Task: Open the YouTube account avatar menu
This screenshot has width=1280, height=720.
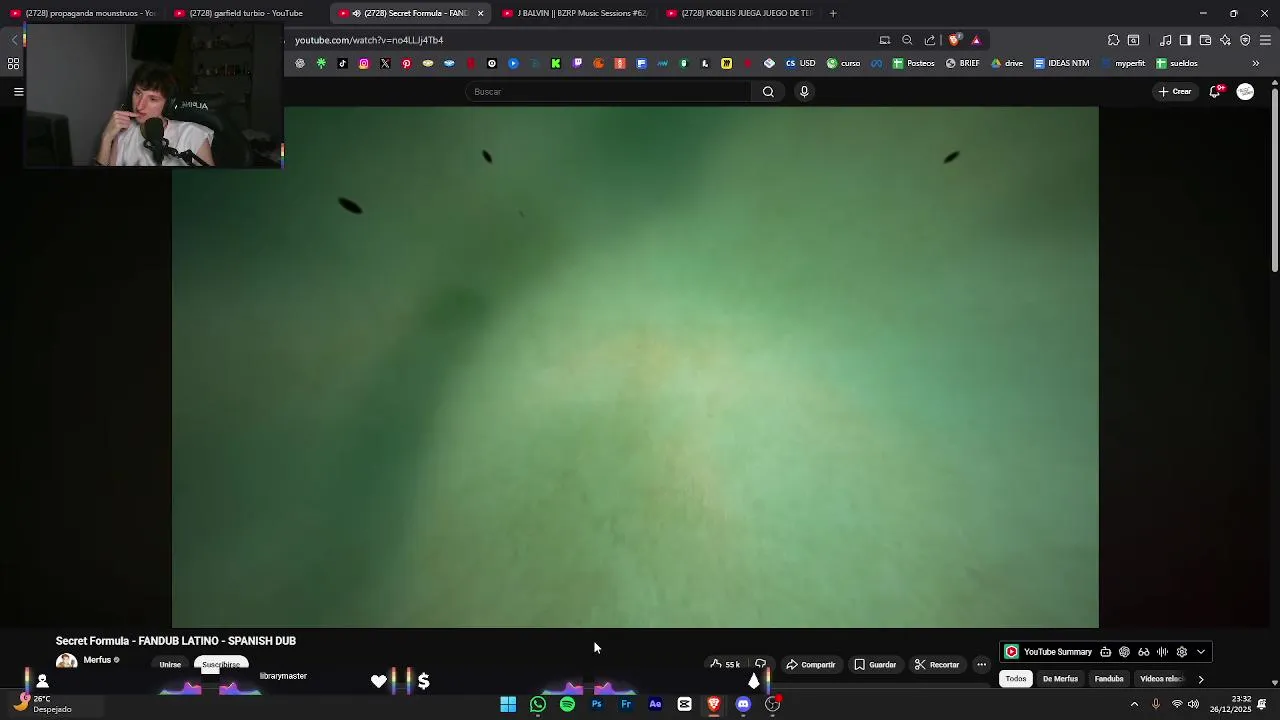Action: pyautogui.click(x=1245, y=92)
